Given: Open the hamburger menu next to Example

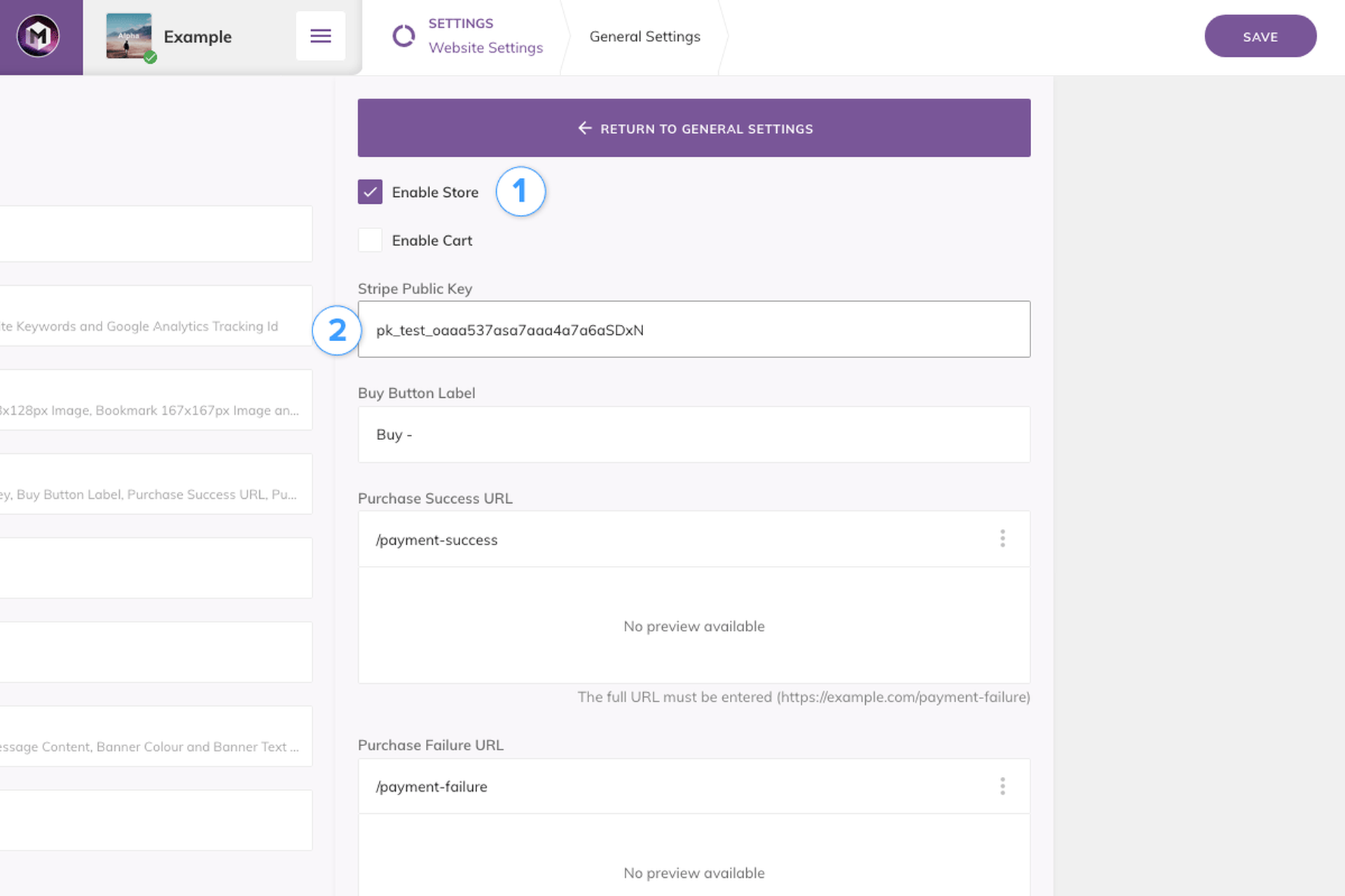Looking at the screenshot, I should coord(320,36).
